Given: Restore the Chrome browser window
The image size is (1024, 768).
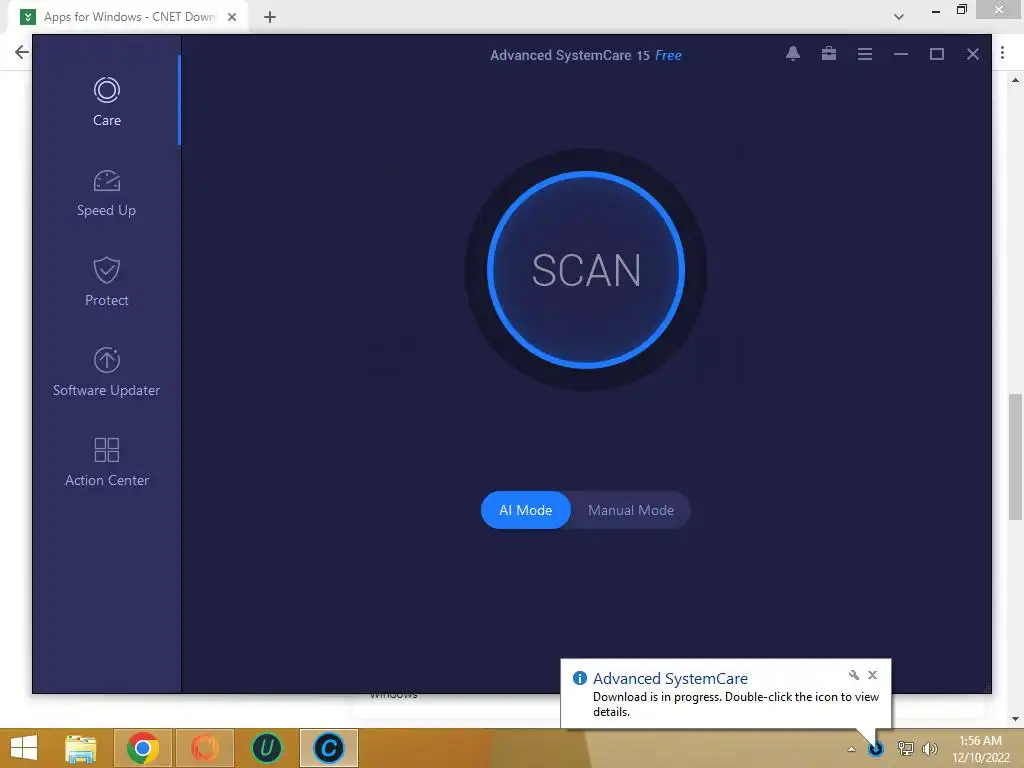Looking at the screenshot, I should [961, 9].
